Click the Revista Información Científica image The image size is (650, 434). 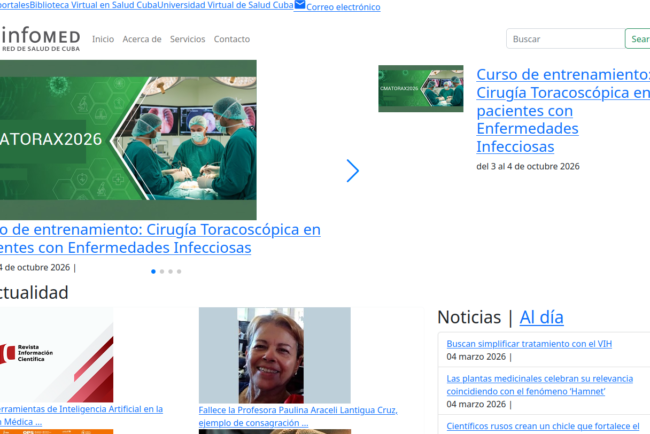[56, 354]
